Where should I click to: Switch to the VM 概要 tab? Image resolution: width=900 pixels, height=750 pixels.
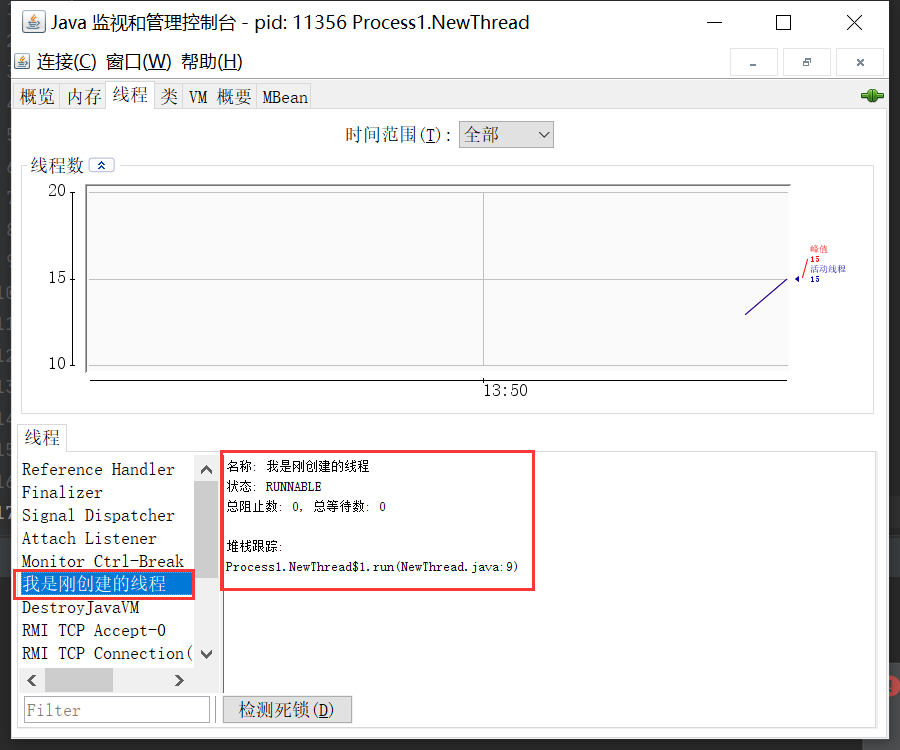click(x=220, y=96)
